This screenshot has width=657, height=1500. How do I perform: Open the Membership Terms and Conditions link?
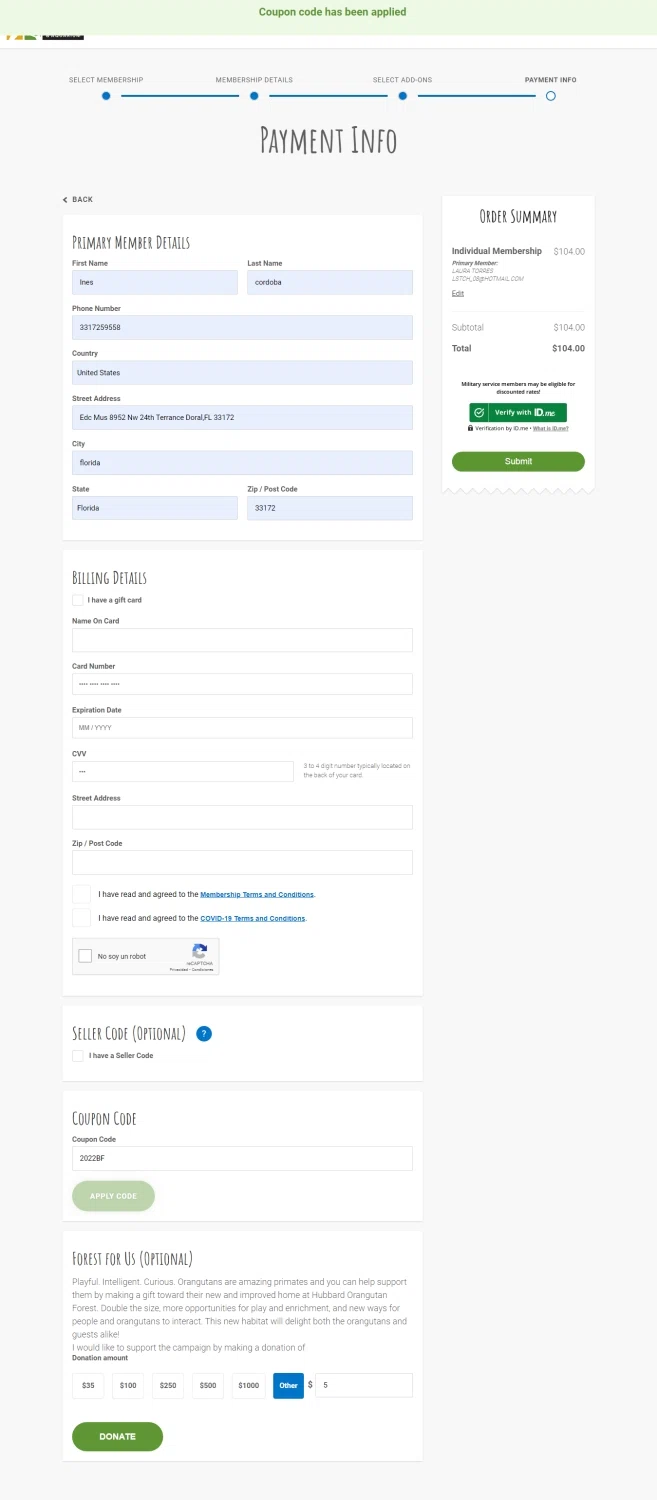tap(257, 895)
